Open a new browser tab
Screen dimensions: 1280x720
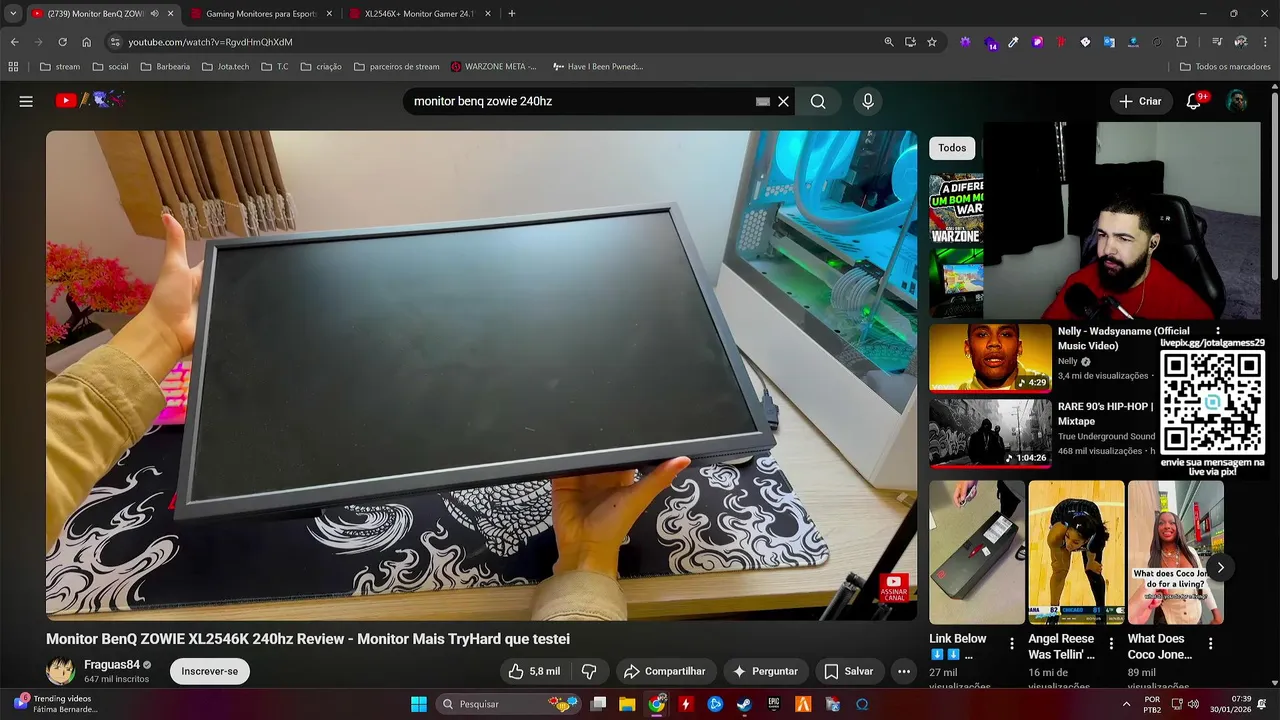coord(512,14)
